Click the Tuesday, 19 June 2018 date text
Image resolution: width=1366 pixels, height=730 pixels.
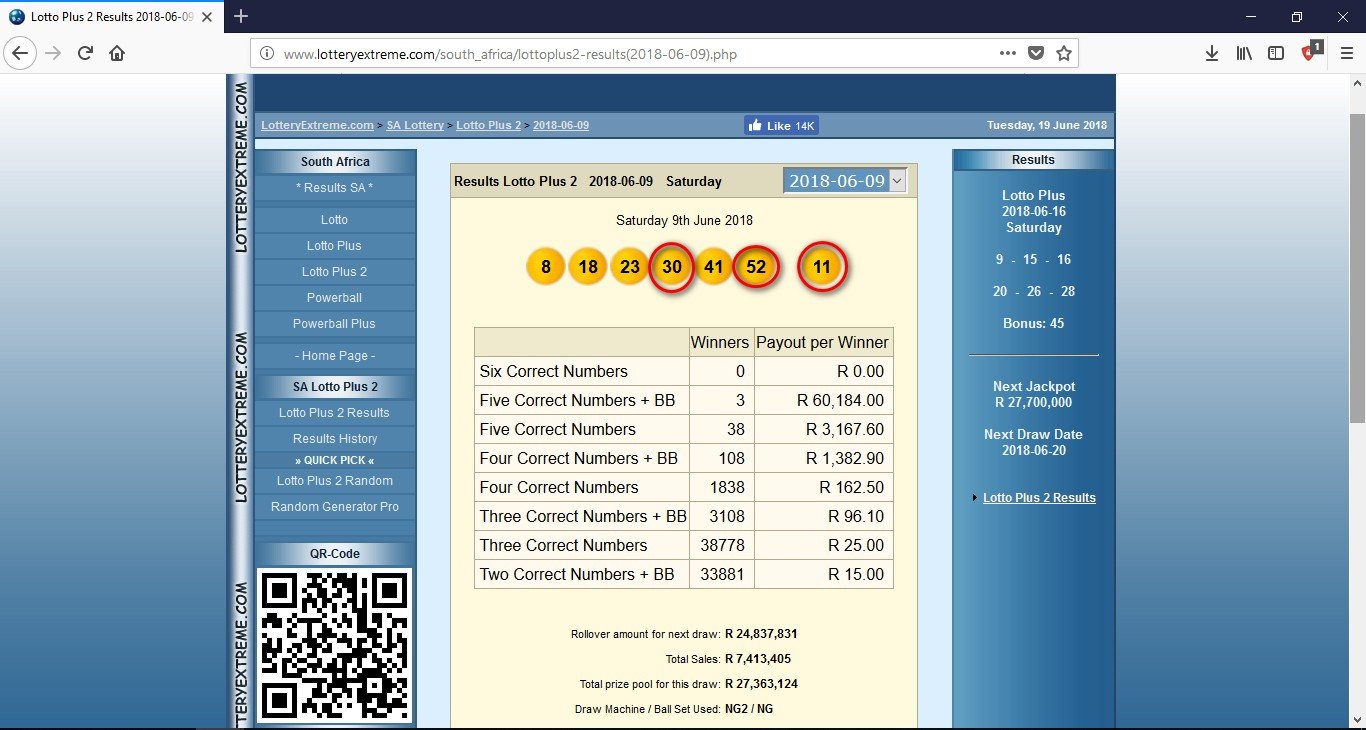point(1047,125)
